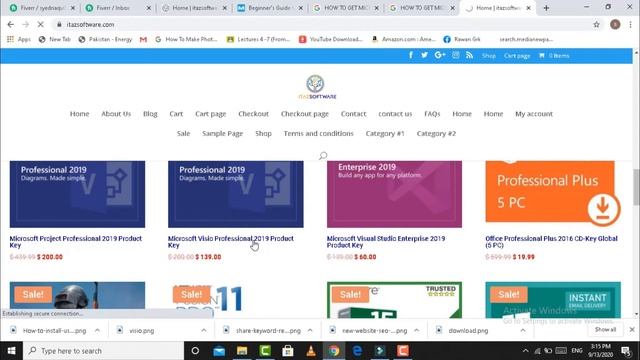Switch to the Fiverr / Inbox tab
The image size is (640, 360).
[x=118, y=8]
